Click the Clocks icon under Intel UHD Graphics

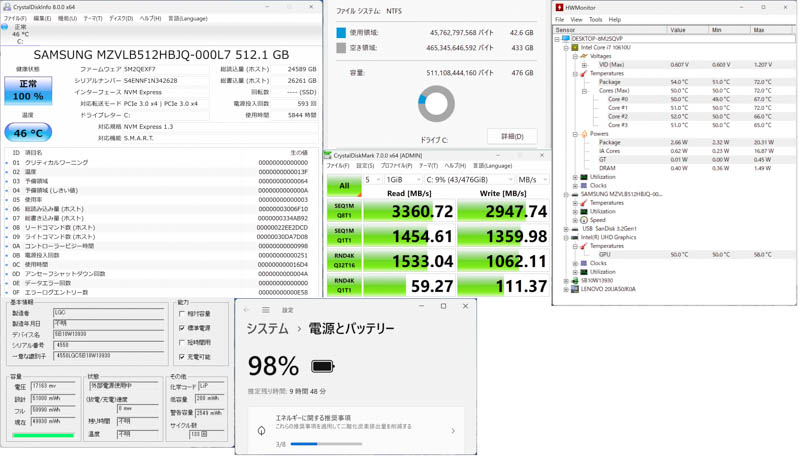tap(584, 264)
